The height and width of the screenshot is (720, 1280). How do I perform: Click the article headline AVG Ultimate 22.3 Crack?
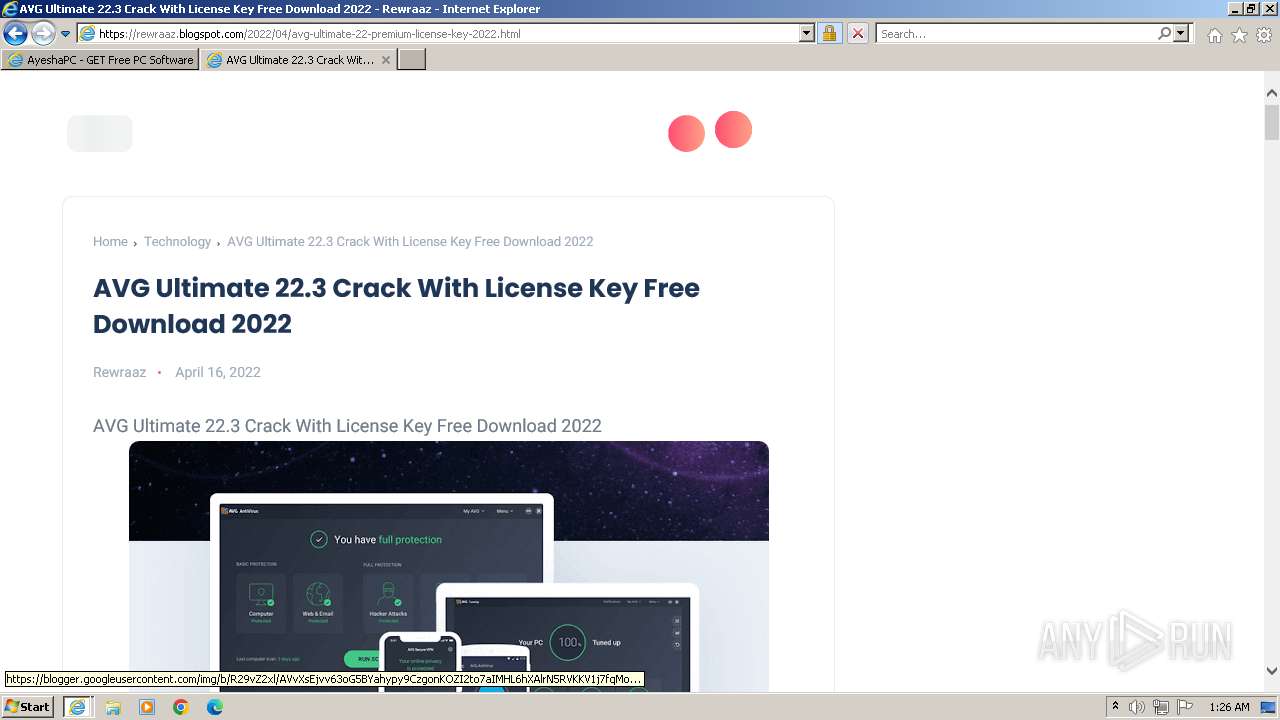pos(396,306)
